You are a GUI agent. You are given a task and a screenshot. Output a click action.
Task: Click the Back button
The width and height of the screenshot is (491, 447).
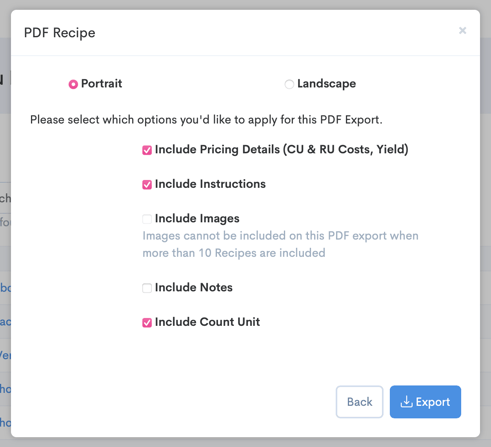coord(359,402)
